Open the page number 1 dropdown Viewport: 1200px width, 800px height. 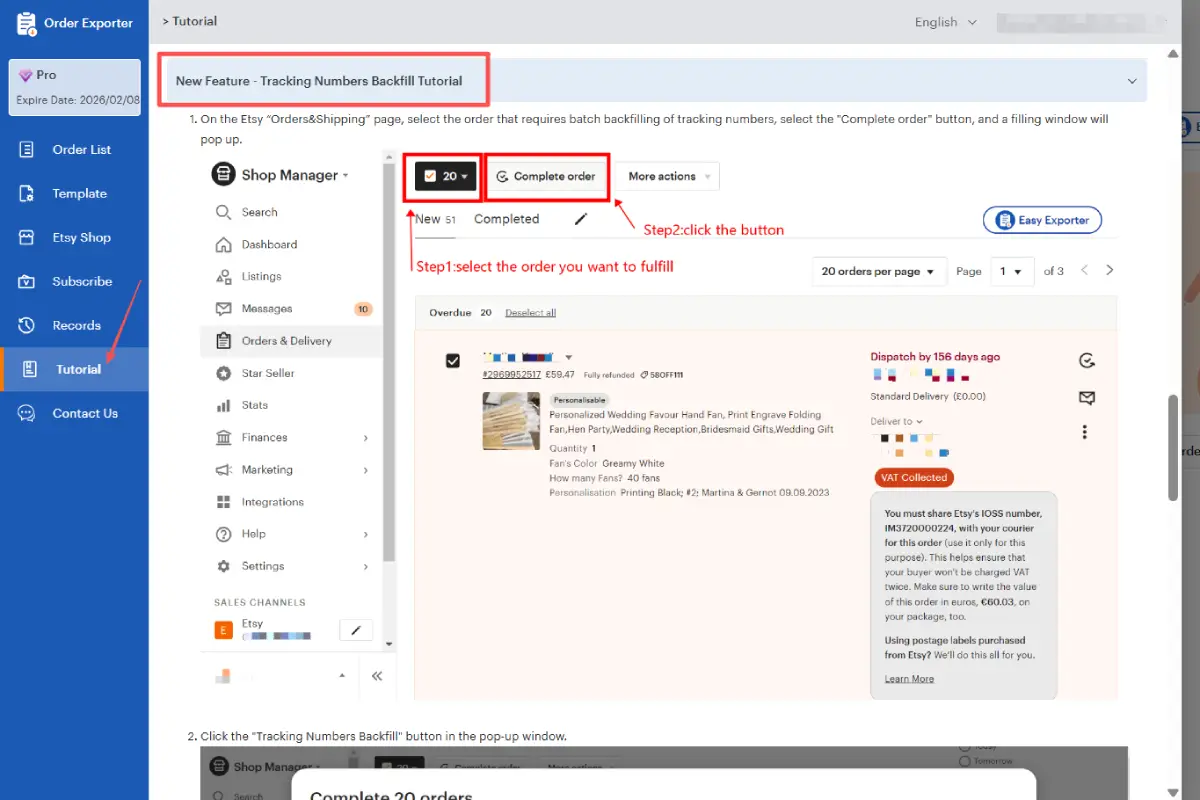[x=1011, y=271]
